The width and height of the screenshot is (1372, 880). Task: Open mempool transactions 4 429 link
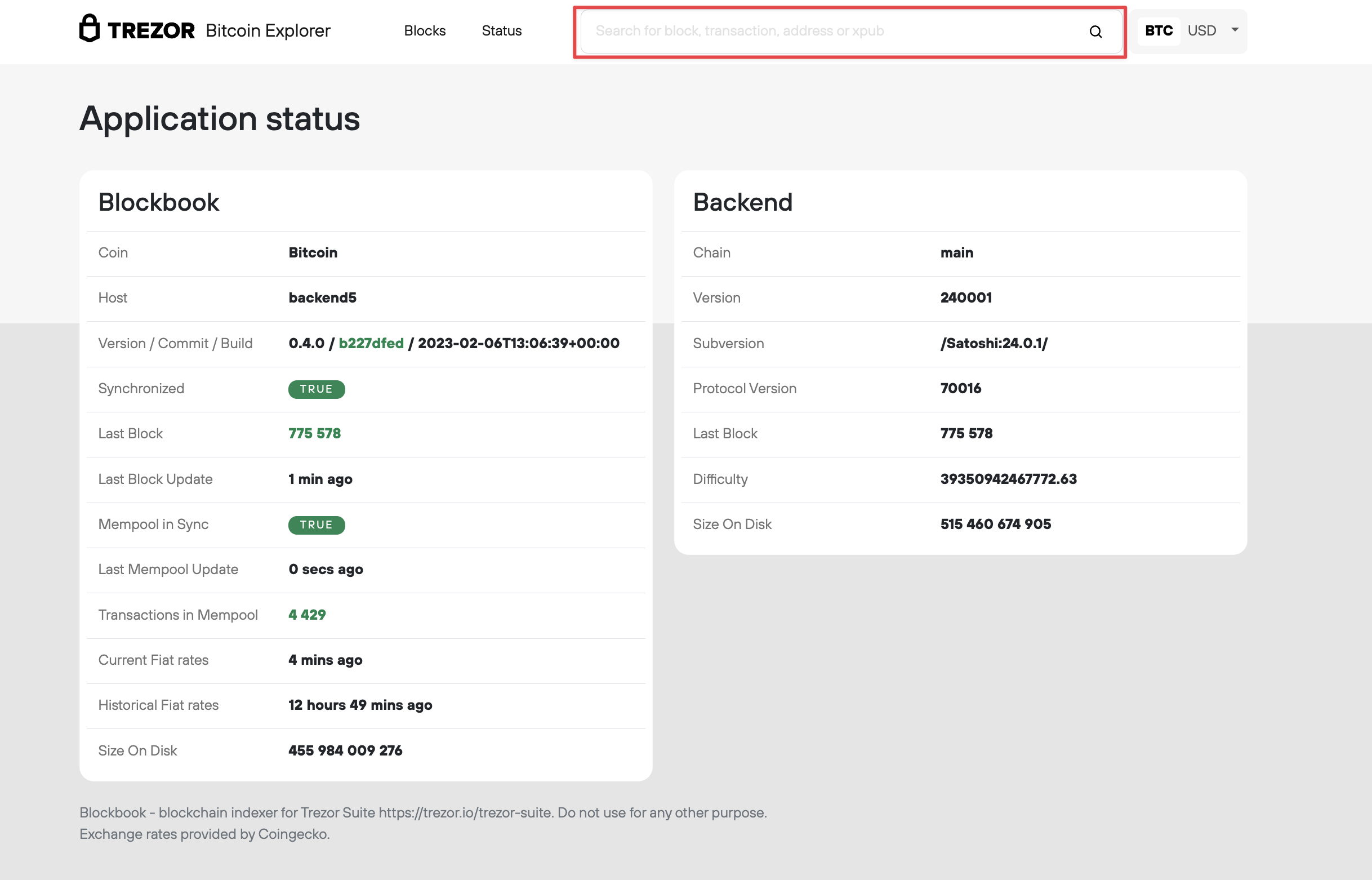point(308,615)
